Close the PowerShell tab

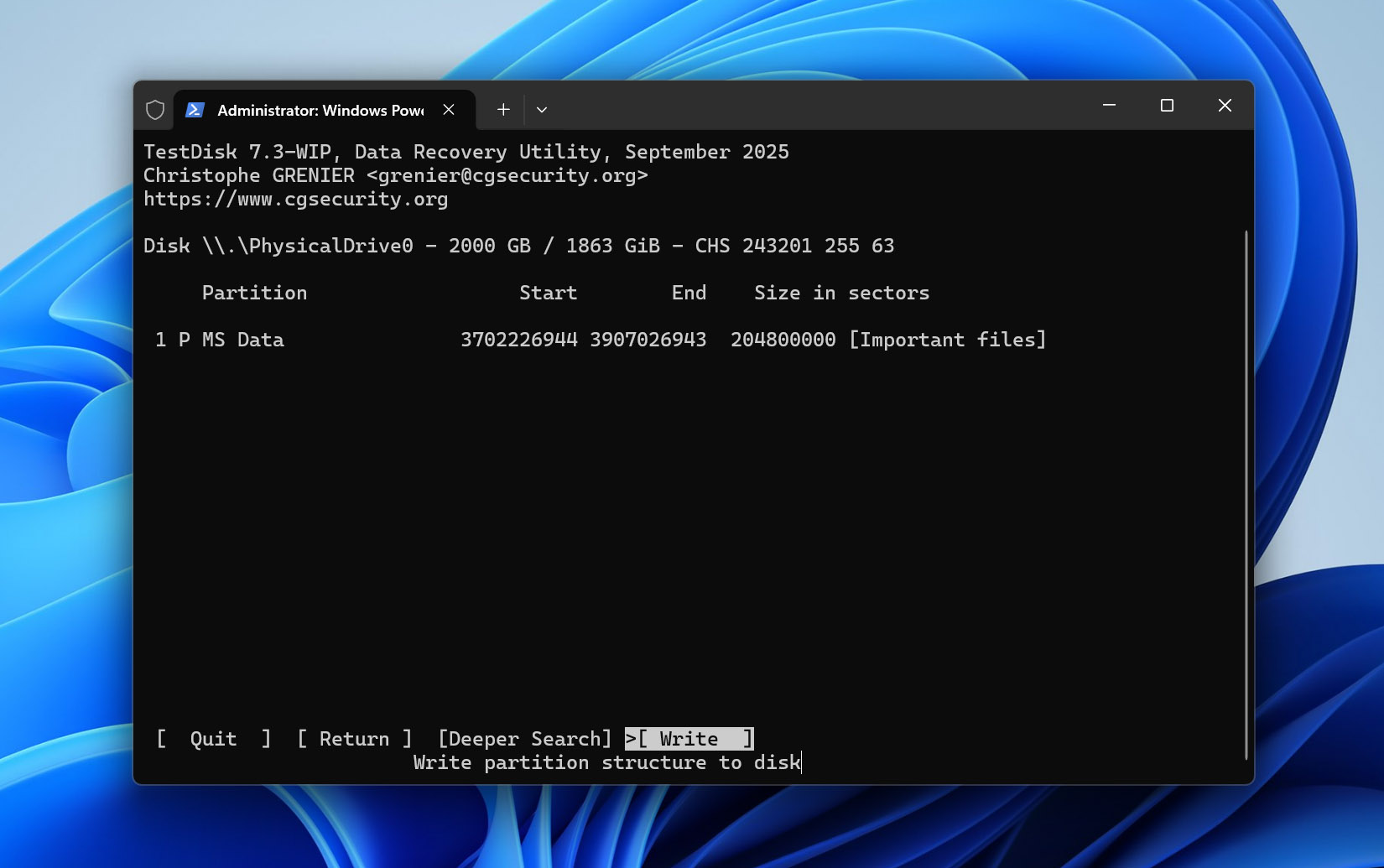pyautogui.click(x=449, y=110)
